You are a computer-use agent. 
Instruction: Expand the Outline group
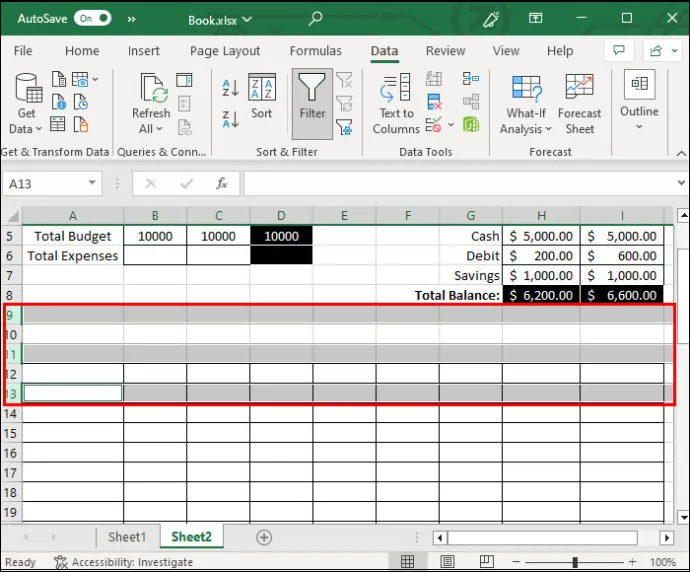coord(639,101)
